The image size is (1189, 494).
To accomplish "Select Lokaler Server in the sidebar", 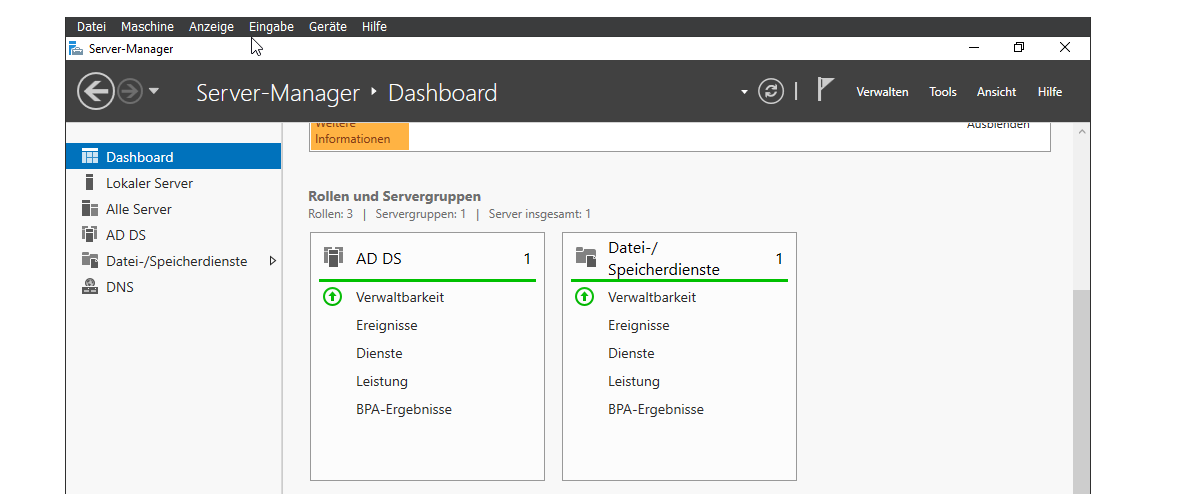I will point(174,183).
